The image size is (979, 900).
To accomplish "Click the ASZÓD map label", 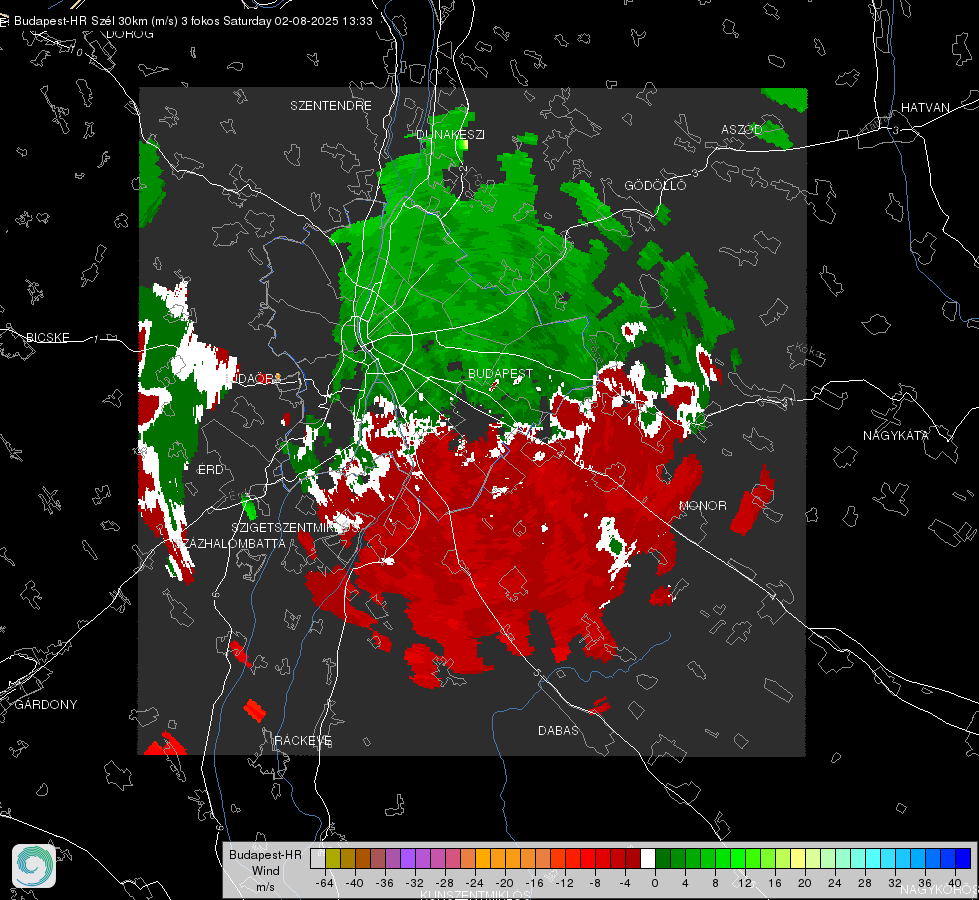I will pos(741,129).
